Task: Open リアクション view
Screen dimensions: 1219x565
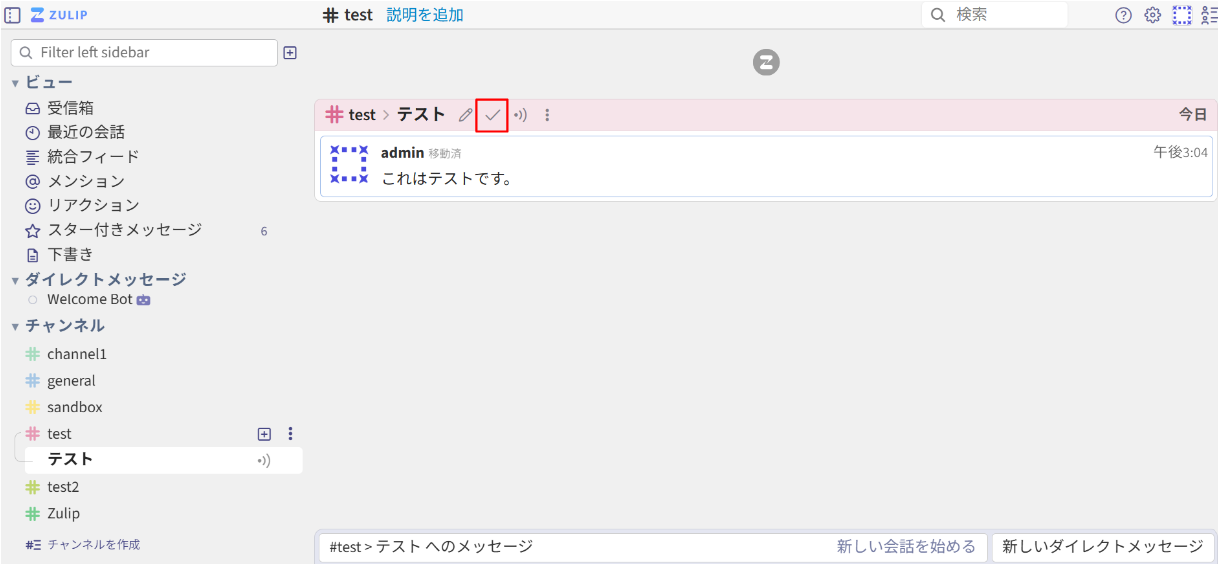Action: (x=93, y=205)
